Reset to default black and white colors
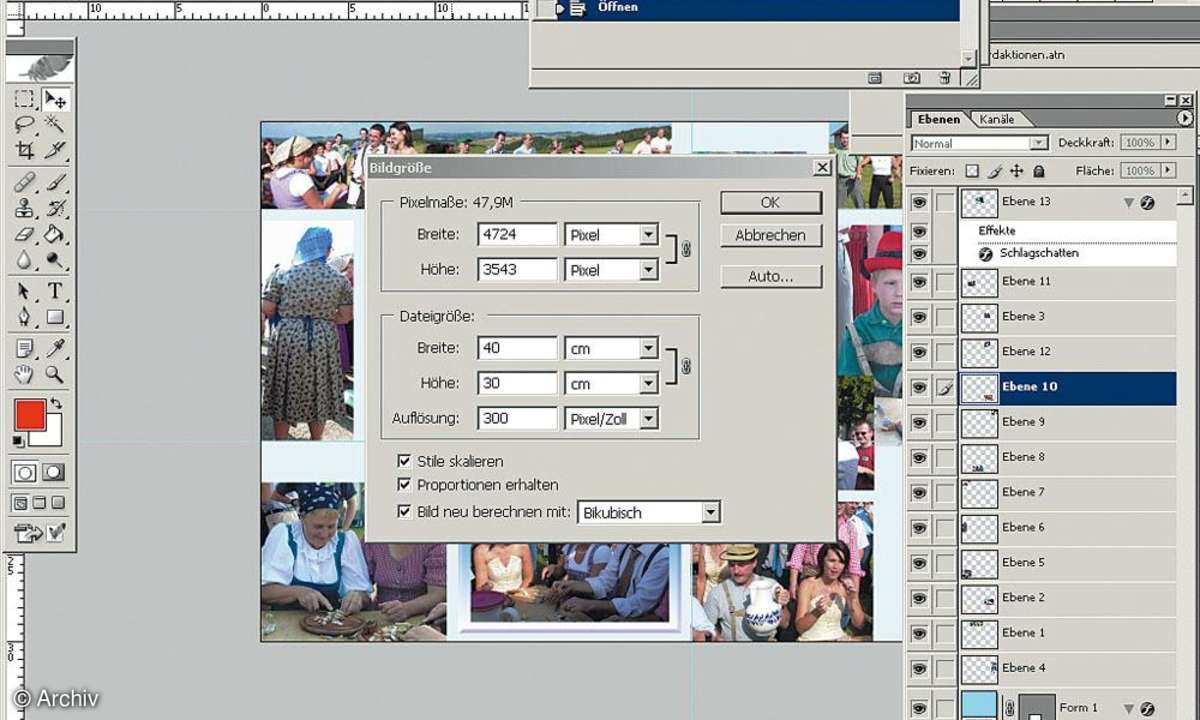This screenshot has width=1200, height=720. (19, 440)
